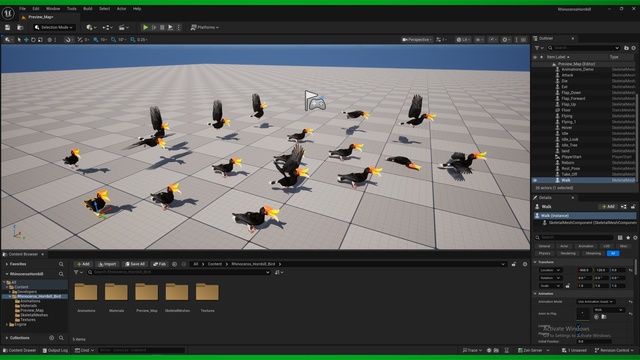
Task: Expand the Animation Mode dropdown
Action: (596, 302)
